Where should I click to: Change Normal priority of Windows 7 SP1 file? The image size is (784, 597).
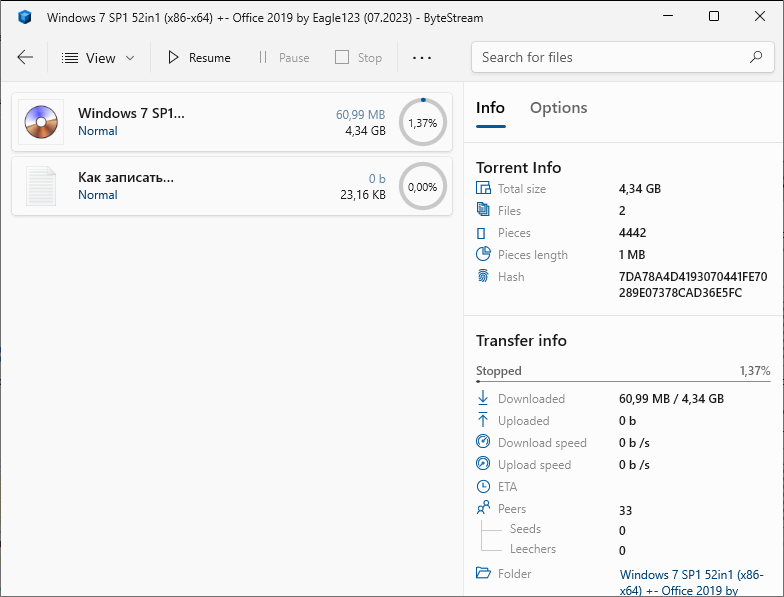click(98, 131)
